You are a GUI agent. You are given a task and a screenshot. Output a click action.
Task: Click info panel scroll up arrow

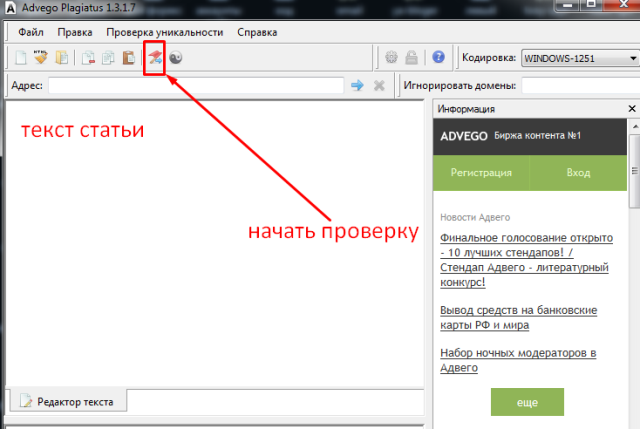click(635, 127)
